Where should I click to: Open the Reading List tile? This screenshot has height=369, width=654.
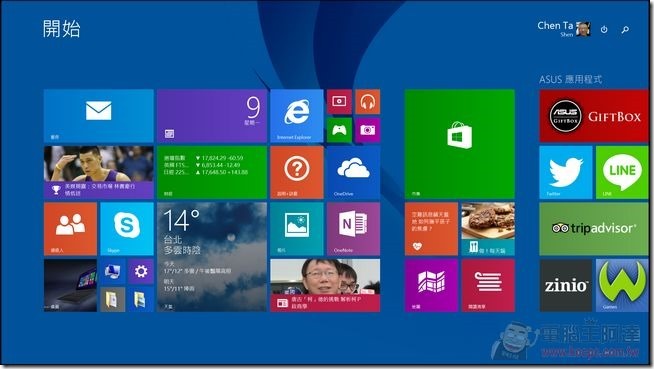[x=488, y=285]
